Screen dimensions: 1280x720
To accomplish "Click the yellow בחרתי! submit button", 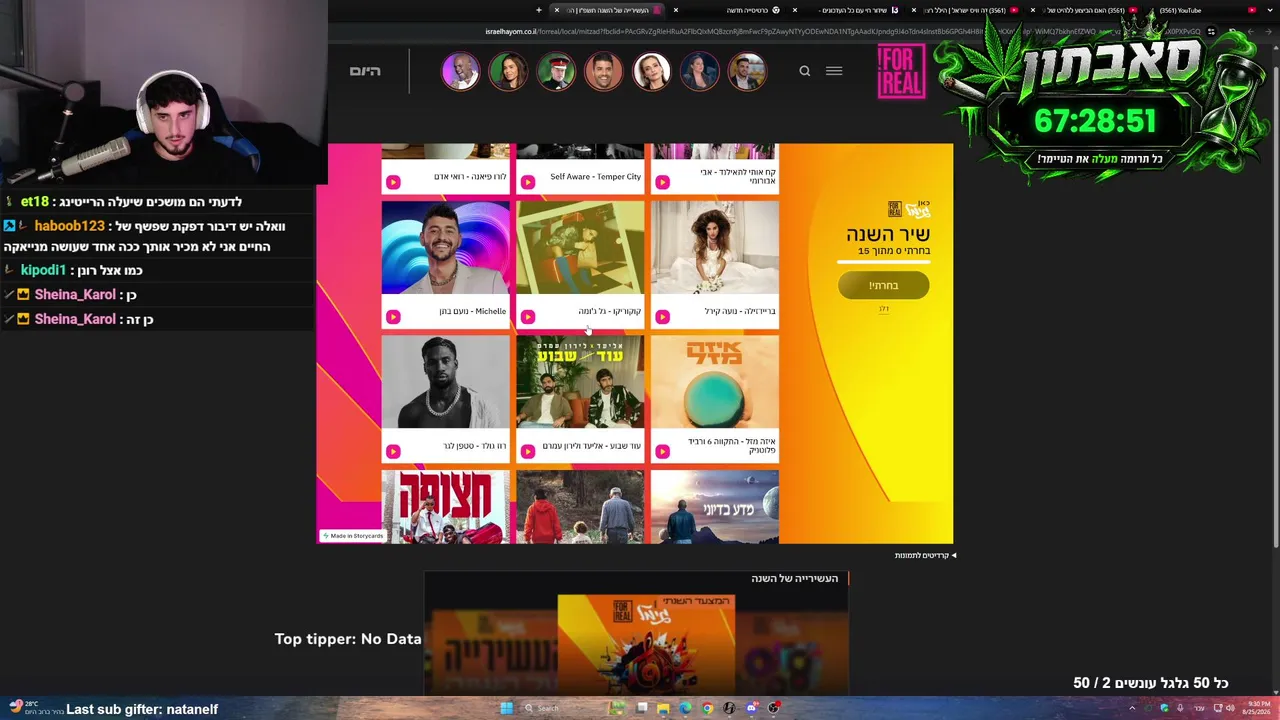I will click(x=883, y=286).
